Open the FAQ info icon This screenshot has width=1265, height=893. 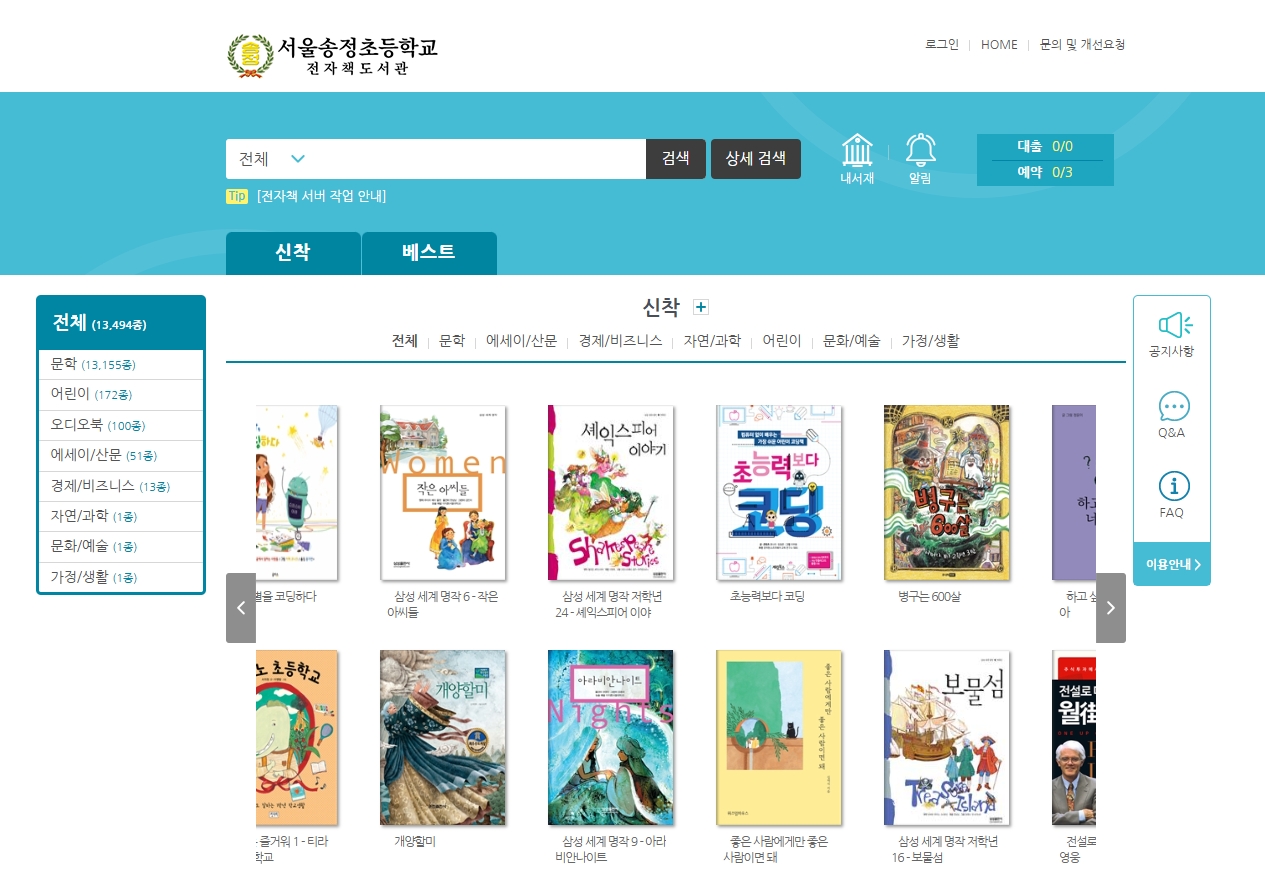(1173, 487)
